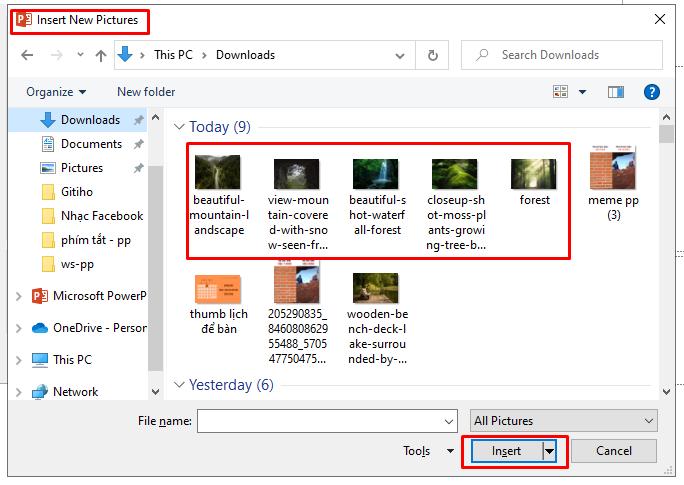Open the Tools menu
The width and height of the screenshot is (684, 485).
click(x=428, y=451)
